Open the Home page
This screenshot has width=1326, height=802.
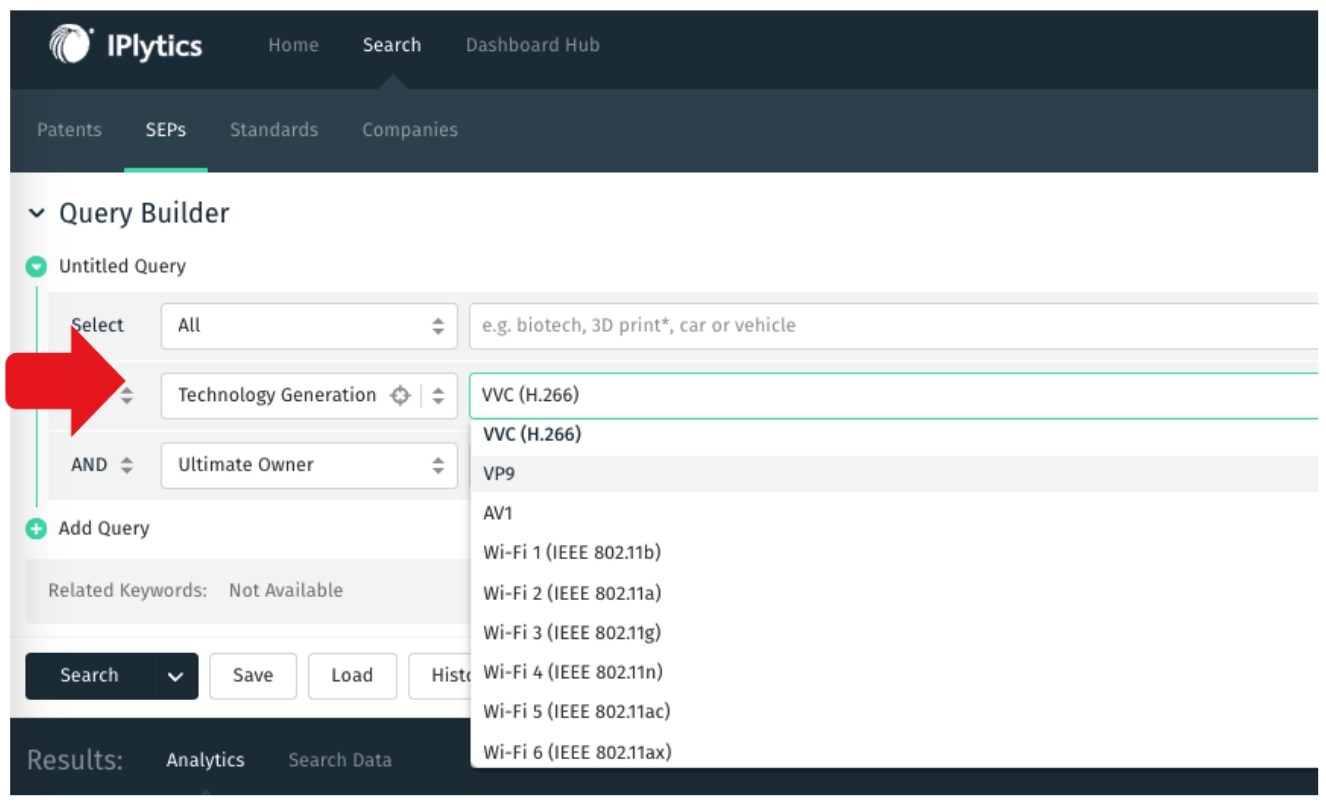(x=293, y=45)
